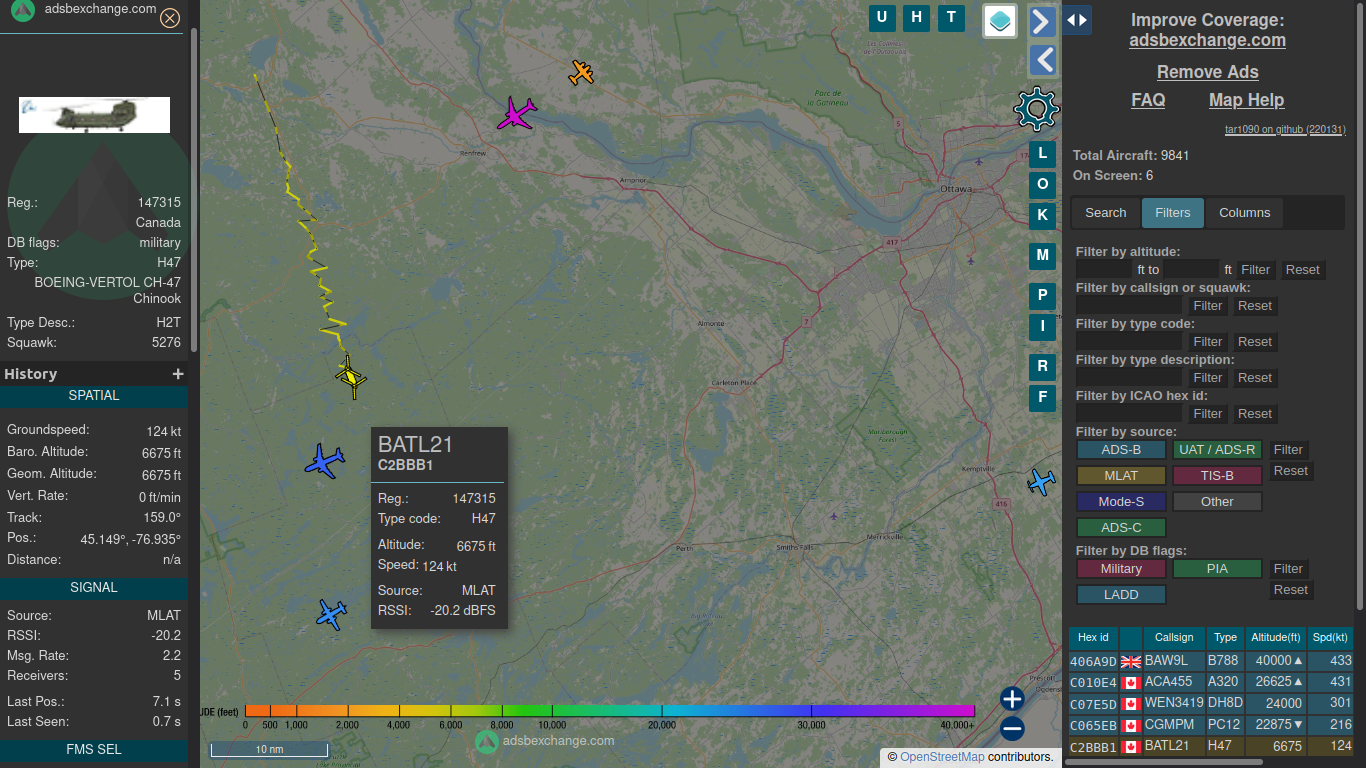Toggle the R map option
The image size is (1366, 768).
click(x=1043, y=367)
